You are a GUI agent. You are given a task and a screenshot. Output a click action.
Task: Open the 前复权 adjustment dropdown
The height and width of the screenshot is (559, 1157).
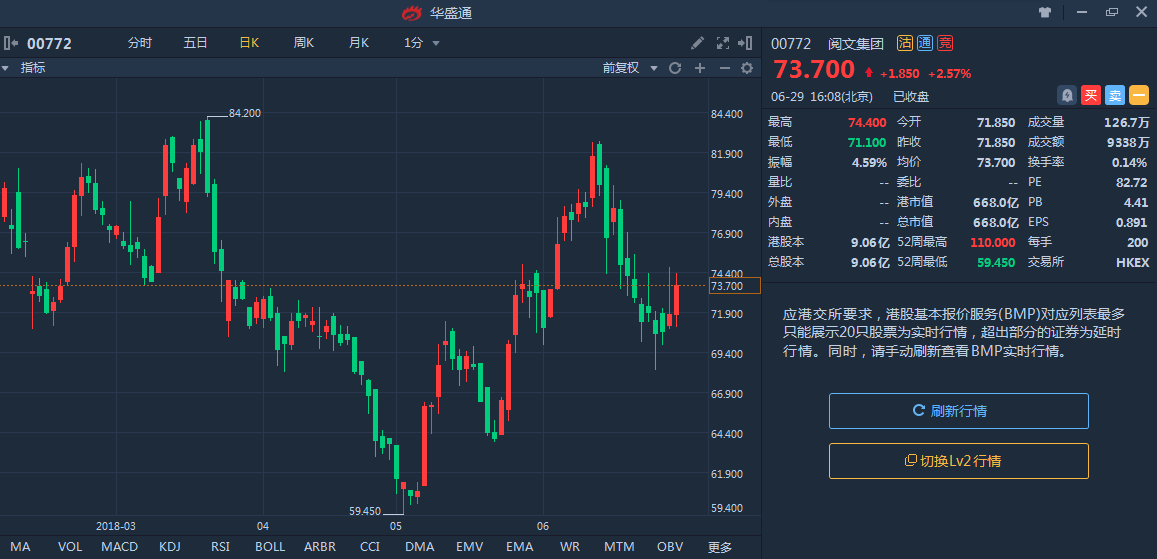click(630, 68)
